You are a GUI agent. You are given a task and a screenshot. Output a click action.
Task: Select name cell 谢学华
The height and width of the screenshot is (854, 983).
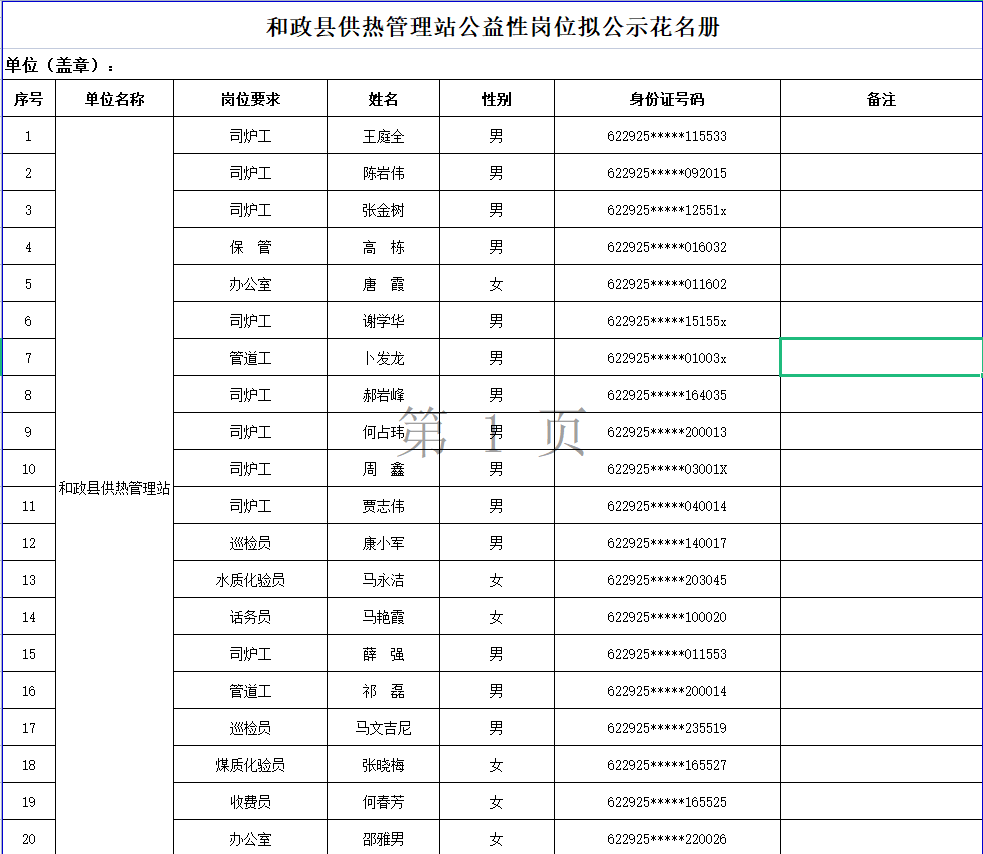(x=383, y=320)
